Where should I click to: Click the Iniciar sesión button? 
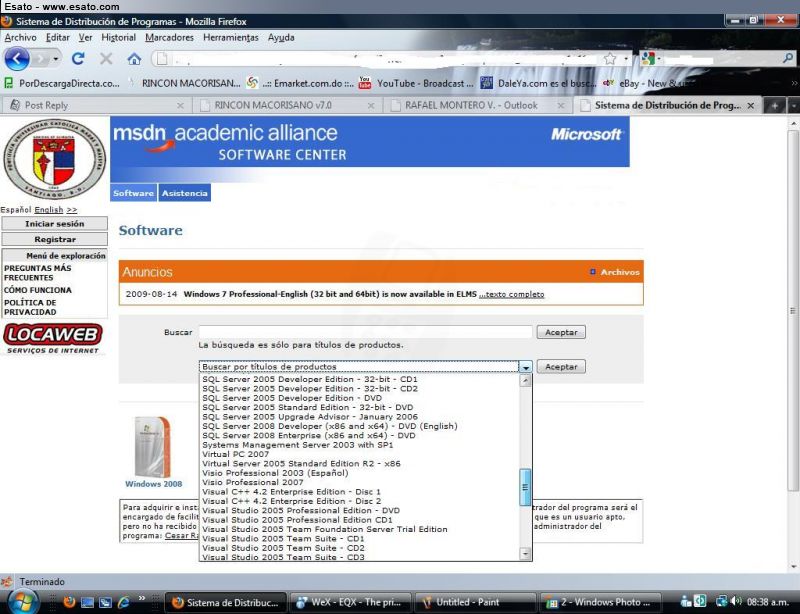55,224
